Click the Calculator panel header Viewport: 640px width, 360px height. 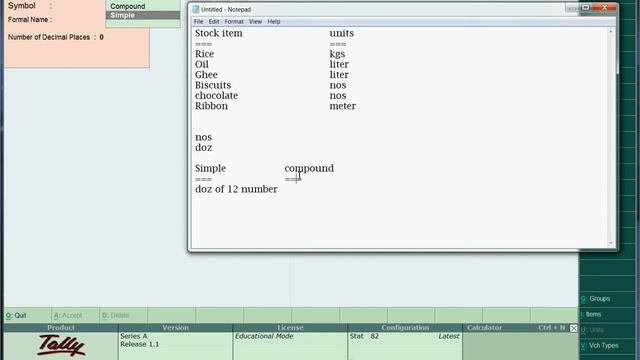point(484,328)
